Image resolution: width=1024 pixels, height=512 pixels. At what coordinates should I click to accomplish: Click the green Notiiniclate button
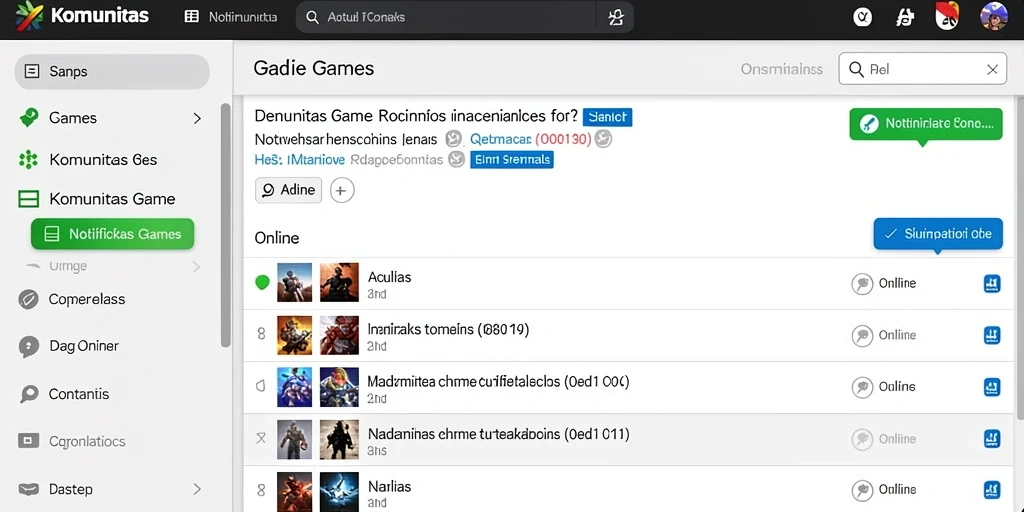click(925, 123)
